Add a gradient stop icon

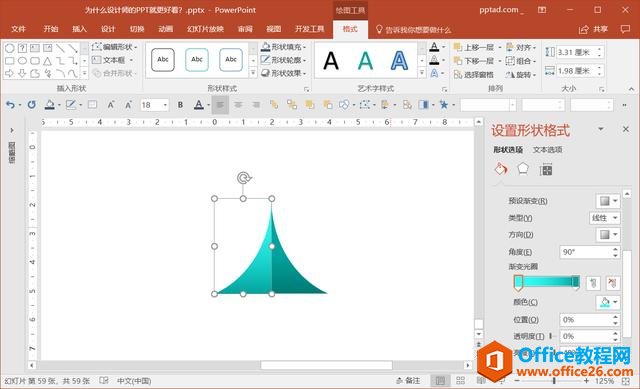point(593,282)
